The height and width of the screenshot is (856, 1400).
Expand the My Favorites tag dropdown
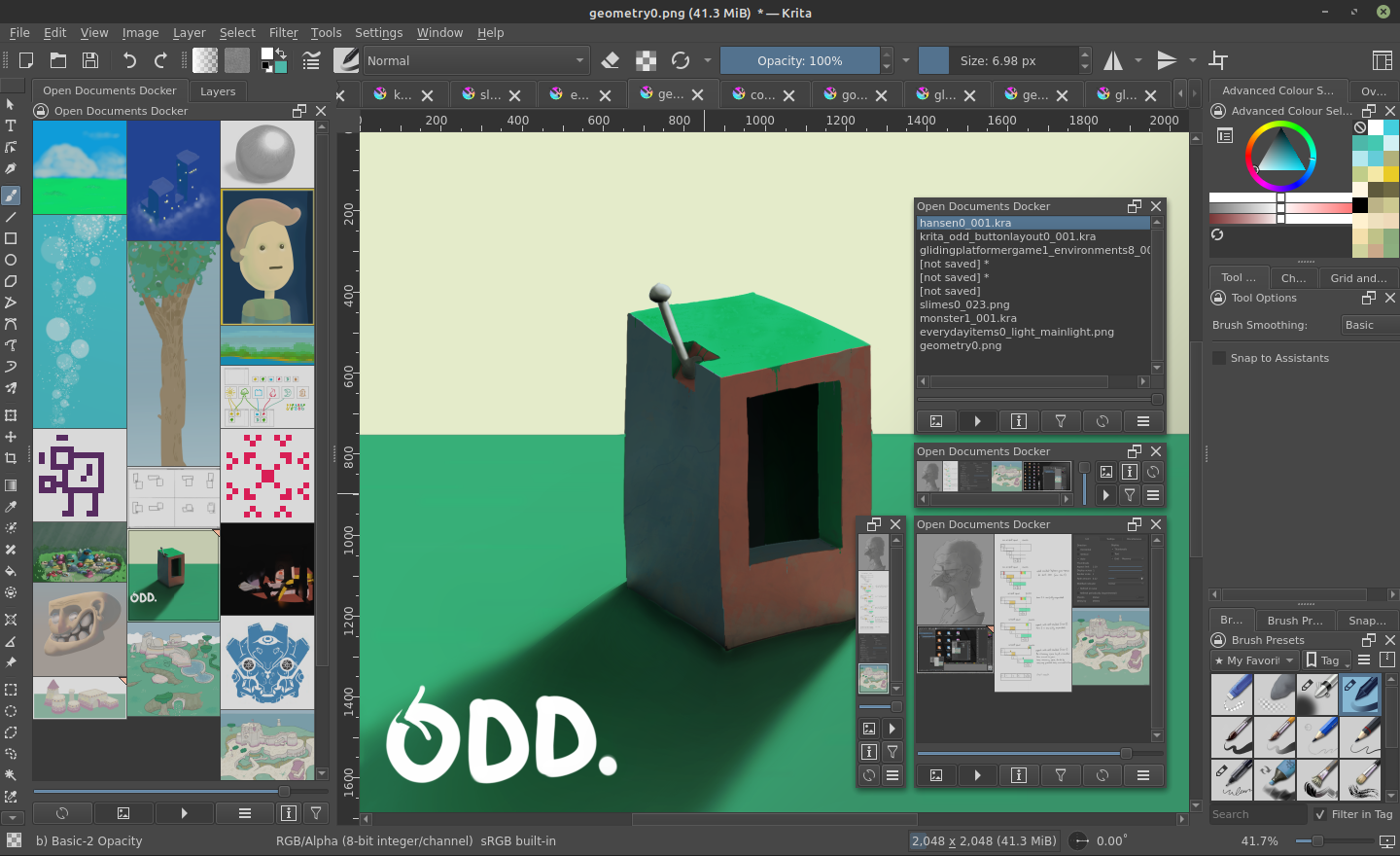click(1254, 660)
